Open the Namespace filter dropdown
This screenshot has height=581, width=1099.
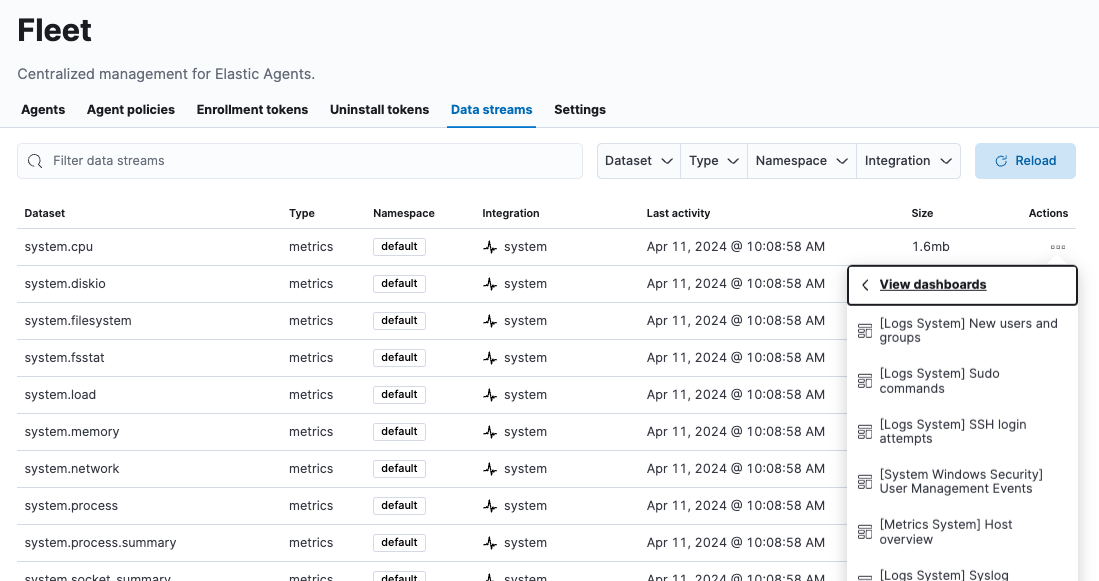click(801, 160)
